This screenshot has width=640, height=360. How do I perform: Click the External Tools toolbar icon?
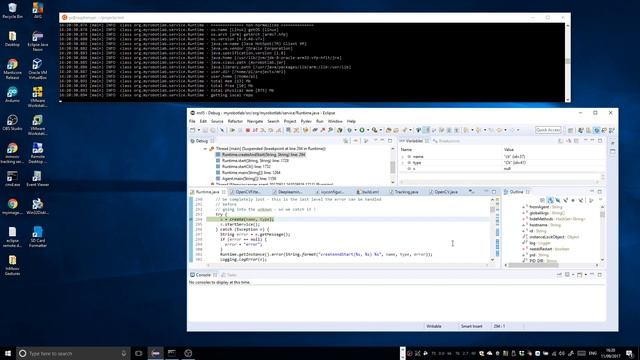click(374, 130)
